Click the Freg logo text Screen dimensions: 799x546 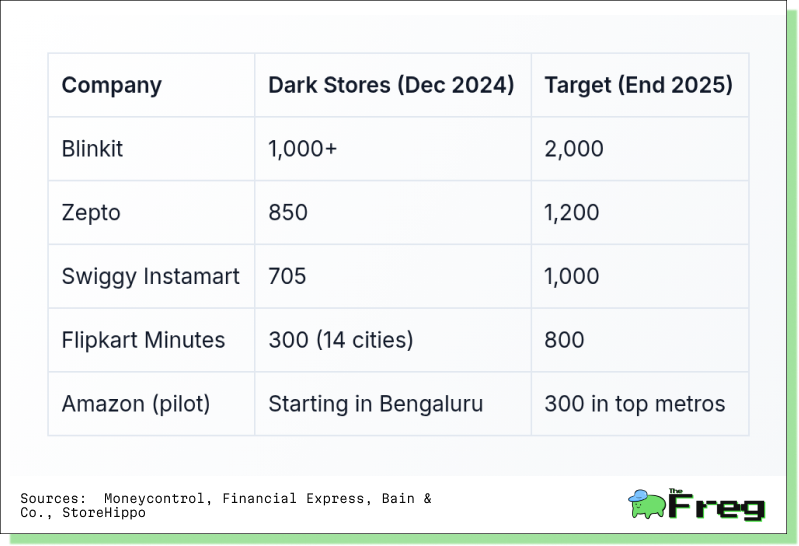(x=716, y=505)
